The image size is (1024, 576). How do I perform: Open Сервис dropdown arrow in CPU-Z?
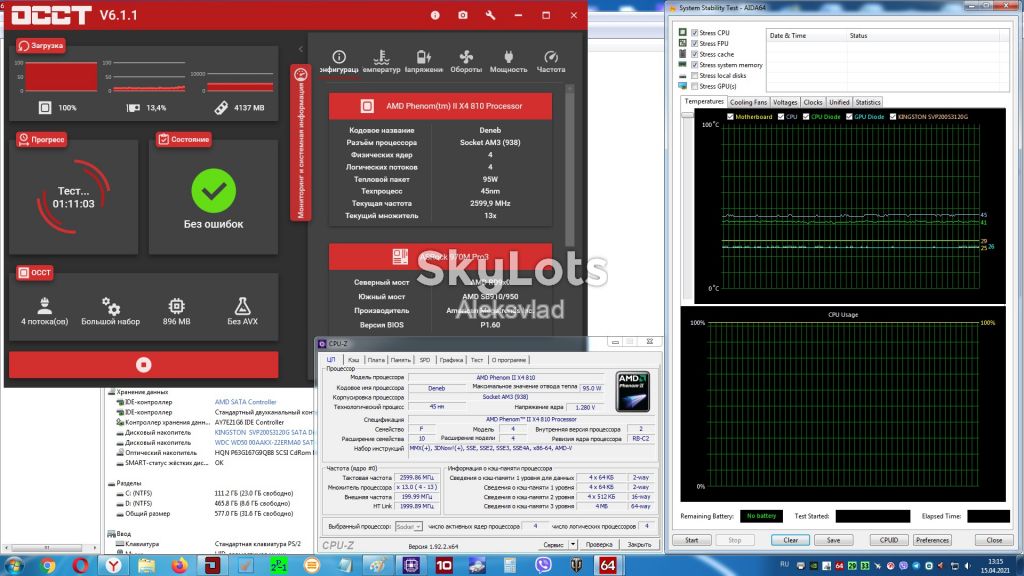[x=573, y=544]
